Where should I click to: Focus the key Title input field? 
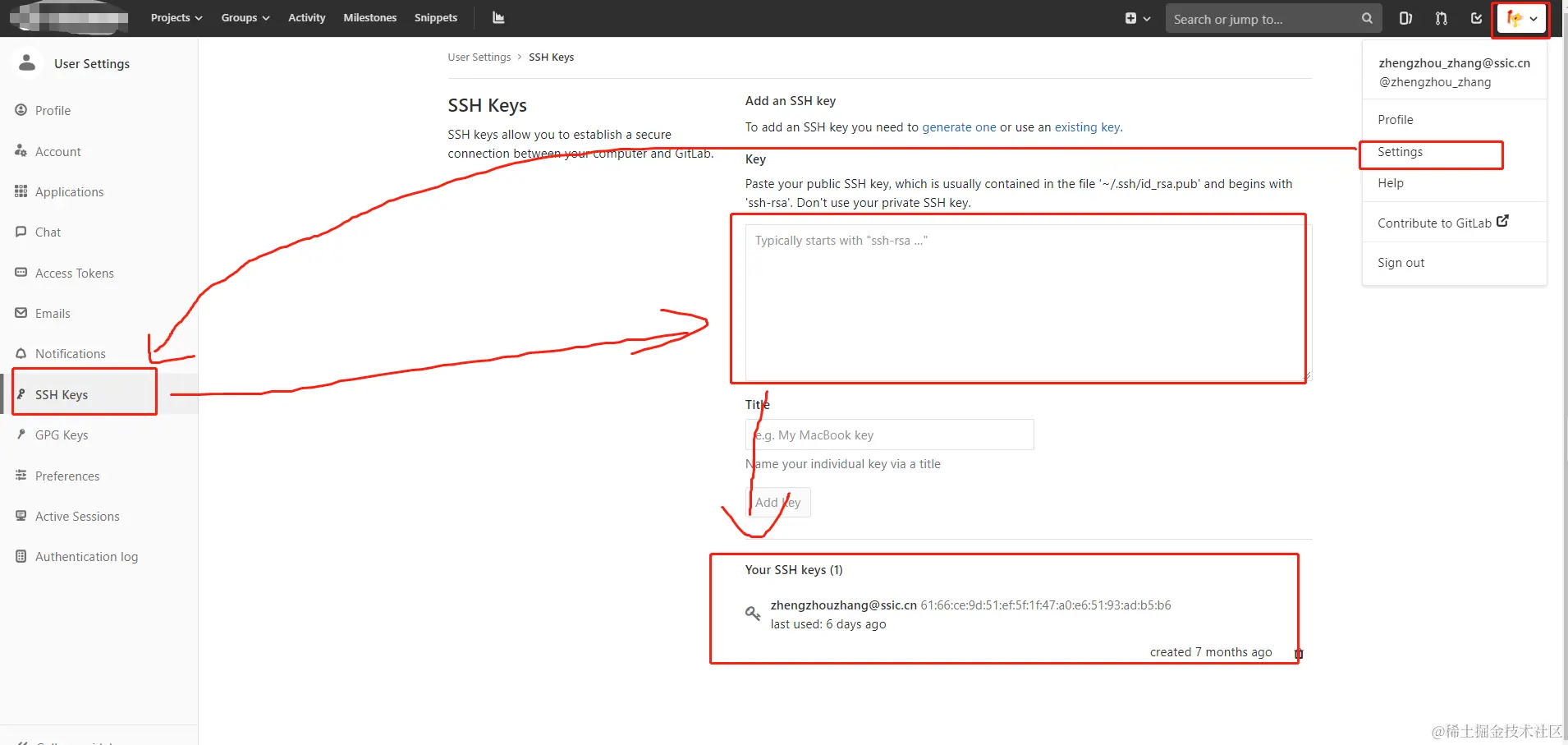(889, 435)
